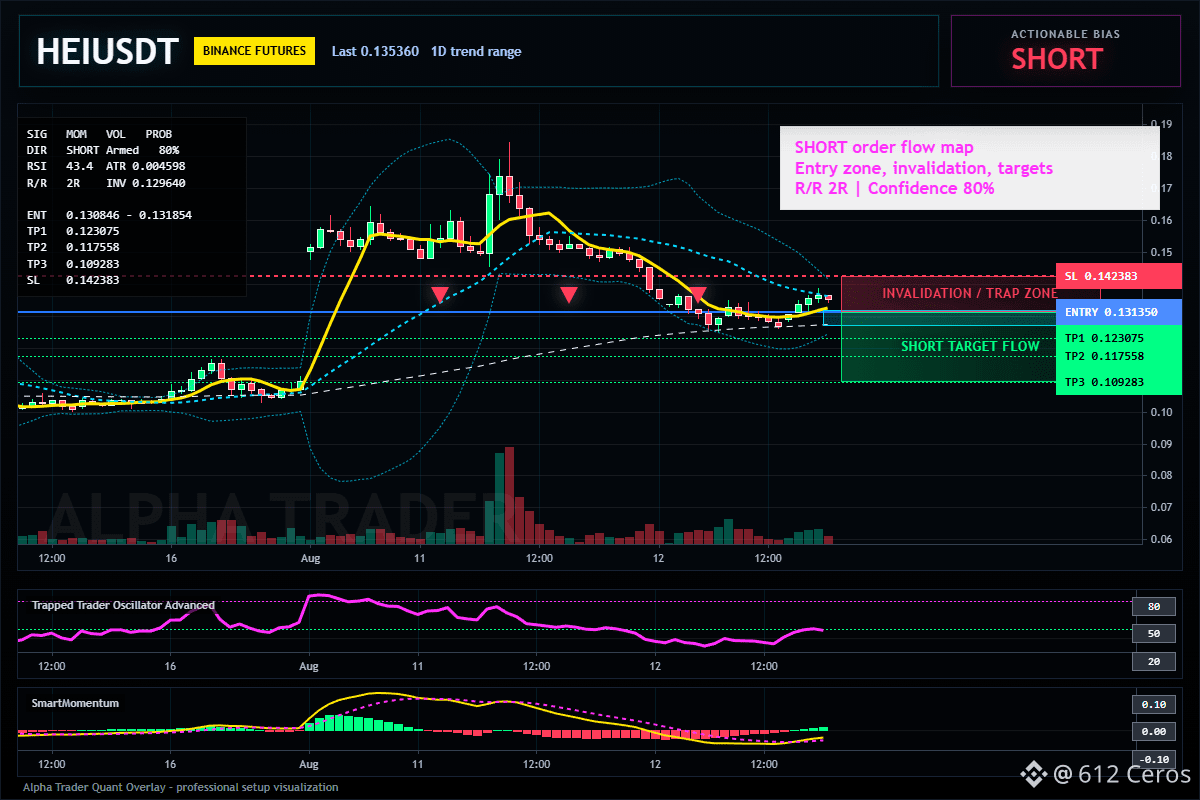Click the 0.19 price axis label
Image resolution: width=1200 pixels, height=800 pixels.
coord(1161,124)
